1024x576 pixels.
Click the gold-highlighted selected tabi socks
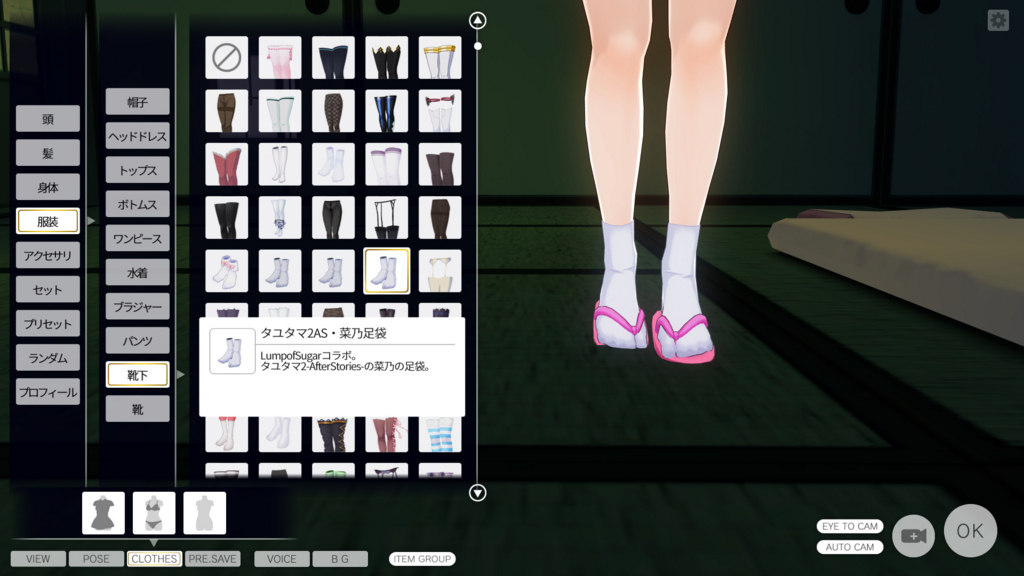click(387, 271)
